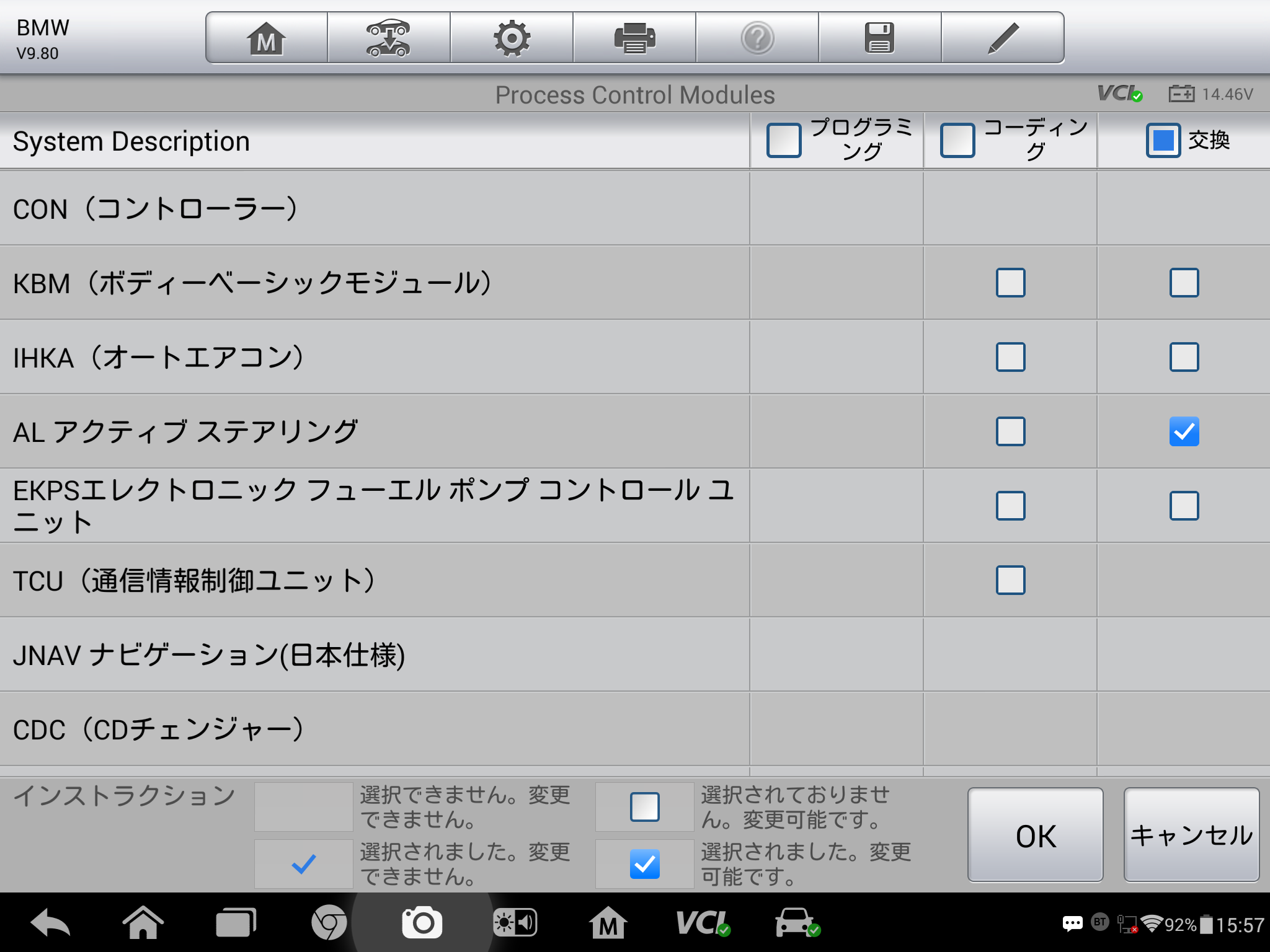
Task: Tap the legend's blue checked box example
Action: pyautogui.click(x=645, y=864)
